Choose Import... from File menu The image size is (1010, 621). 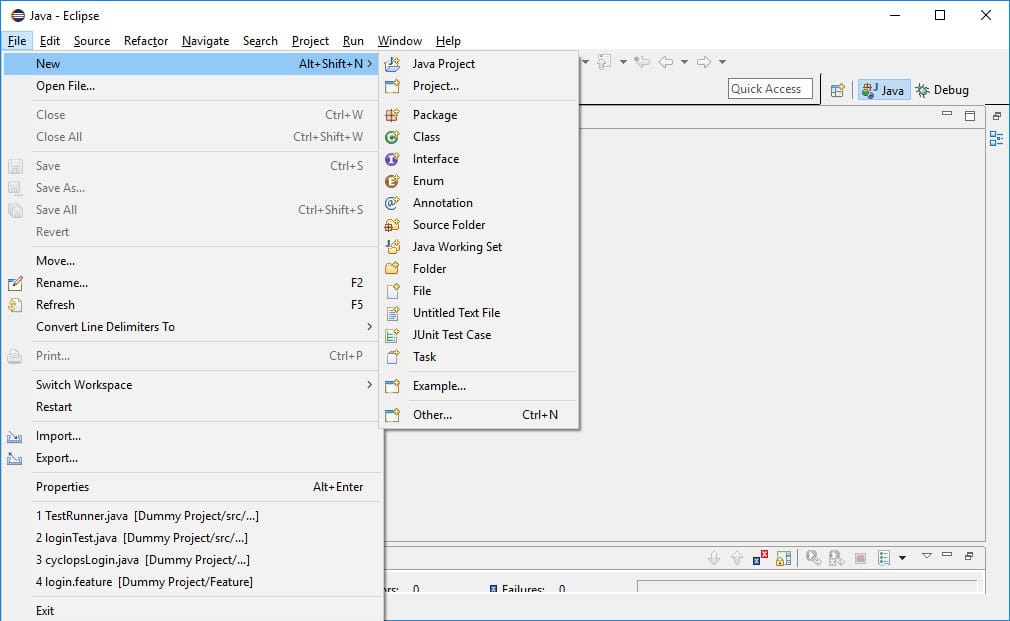(x=191, y=436)
